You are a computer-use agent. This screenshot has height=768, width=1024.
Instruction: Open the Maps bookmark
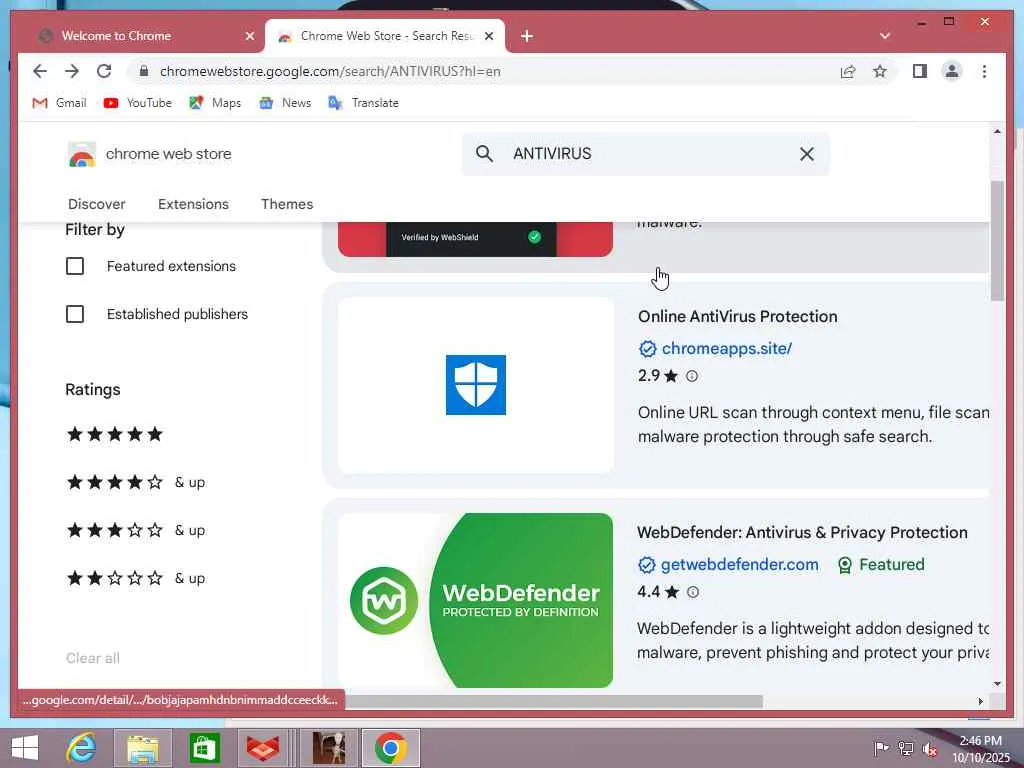point(215,103)
